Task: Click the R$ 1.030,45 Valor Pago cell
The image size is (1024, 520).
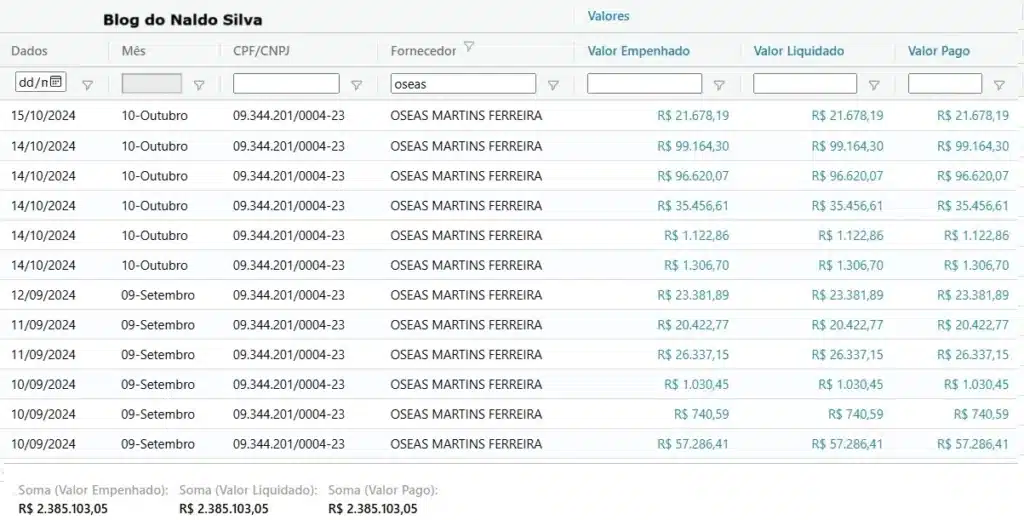Action: point(976,385)
